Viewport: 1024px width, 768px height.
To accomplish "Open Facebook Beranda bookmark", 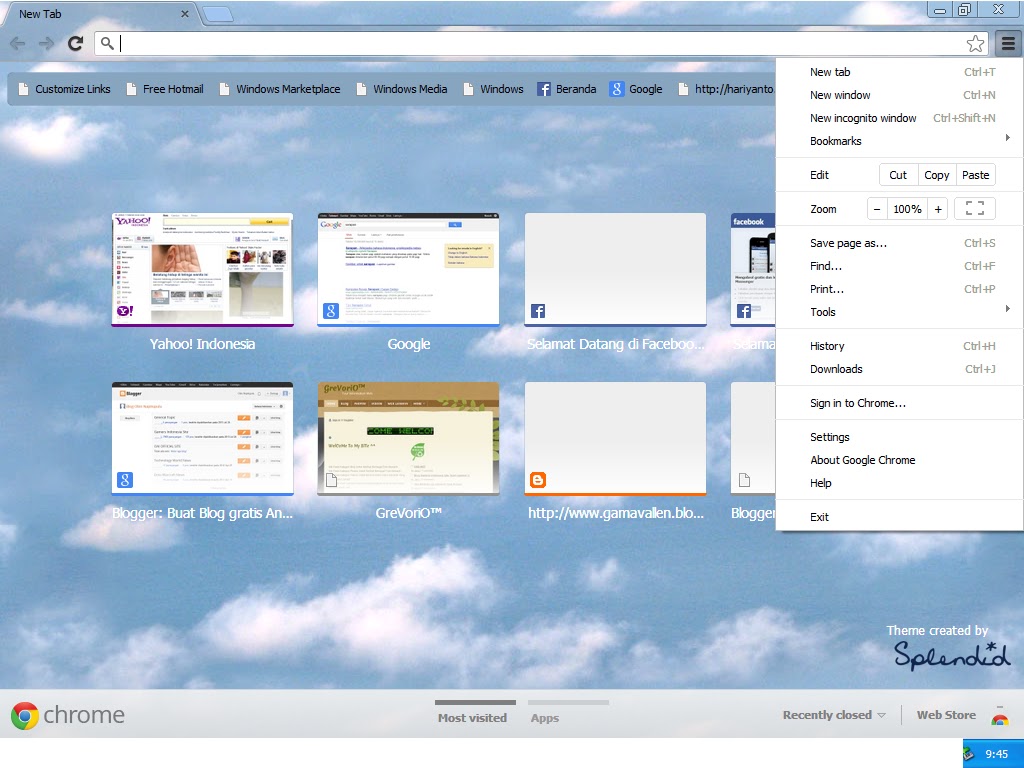I will [567, 89].
